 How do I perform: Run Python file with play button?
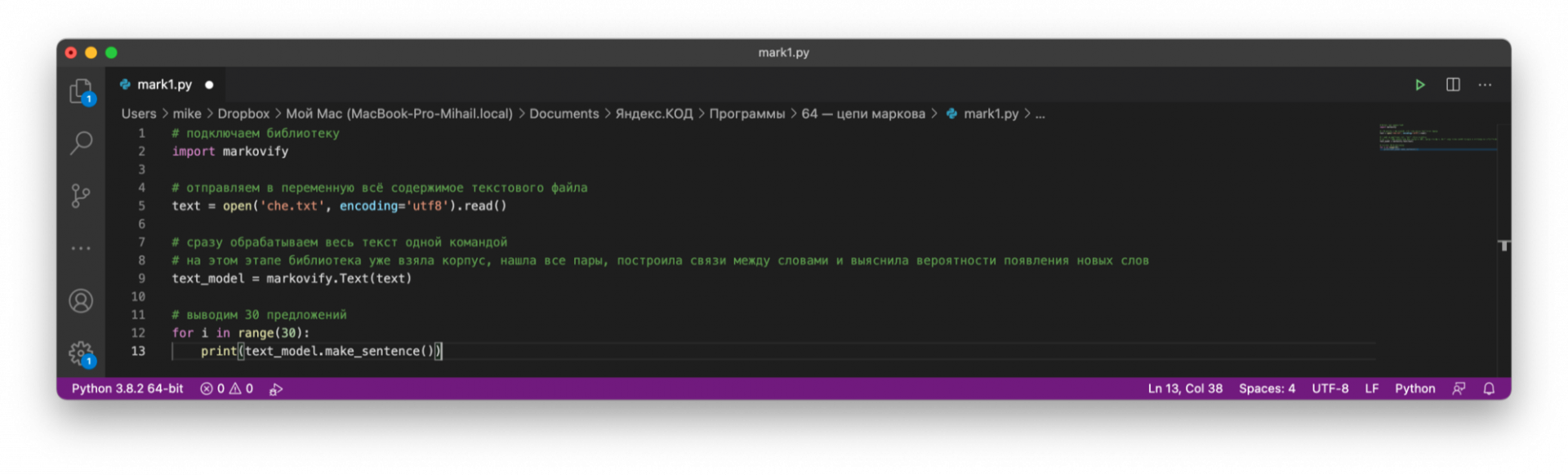[1420, 85]
